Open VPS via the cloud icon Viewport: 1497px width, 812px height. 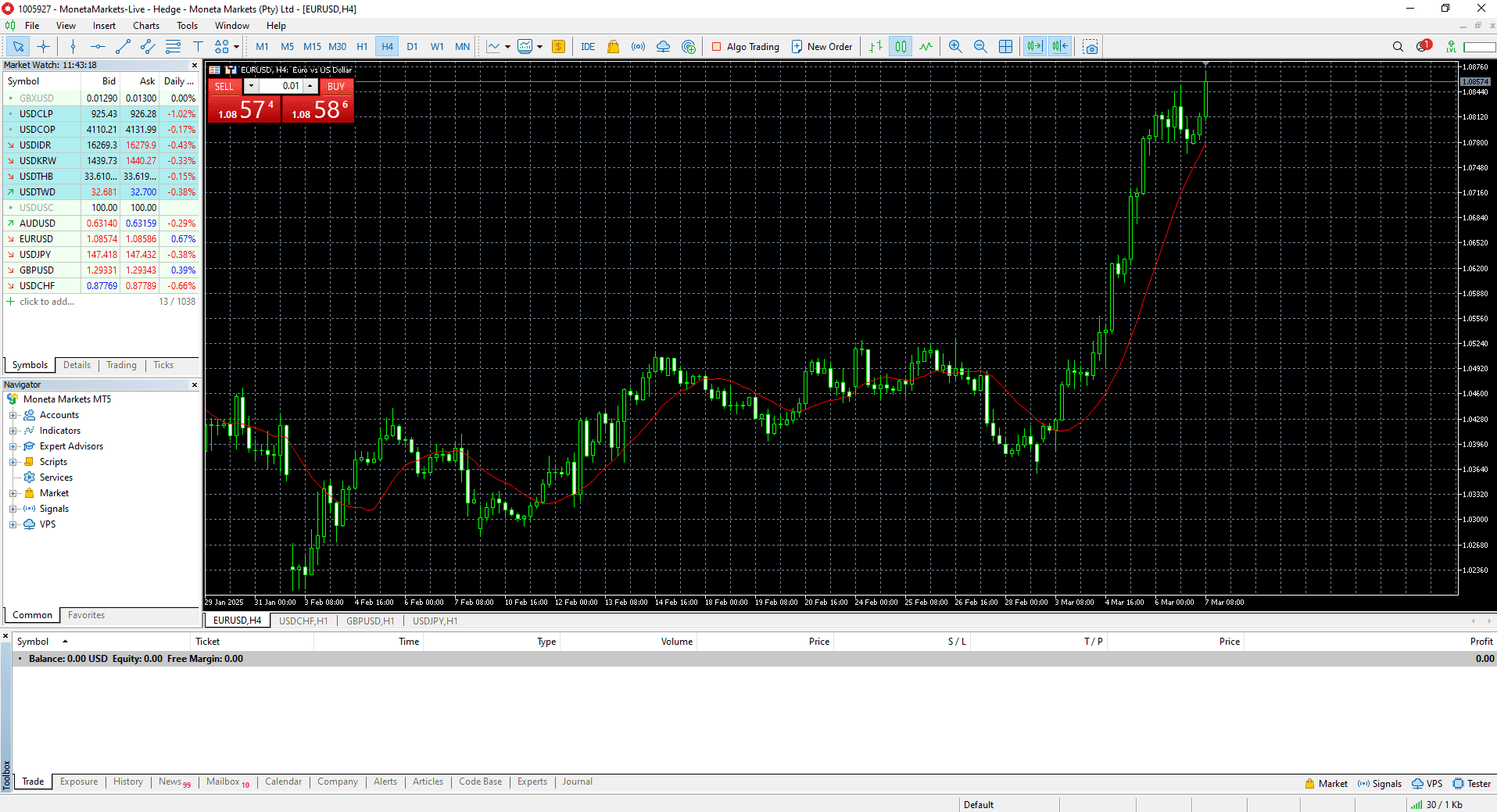(x=663, y=46)
